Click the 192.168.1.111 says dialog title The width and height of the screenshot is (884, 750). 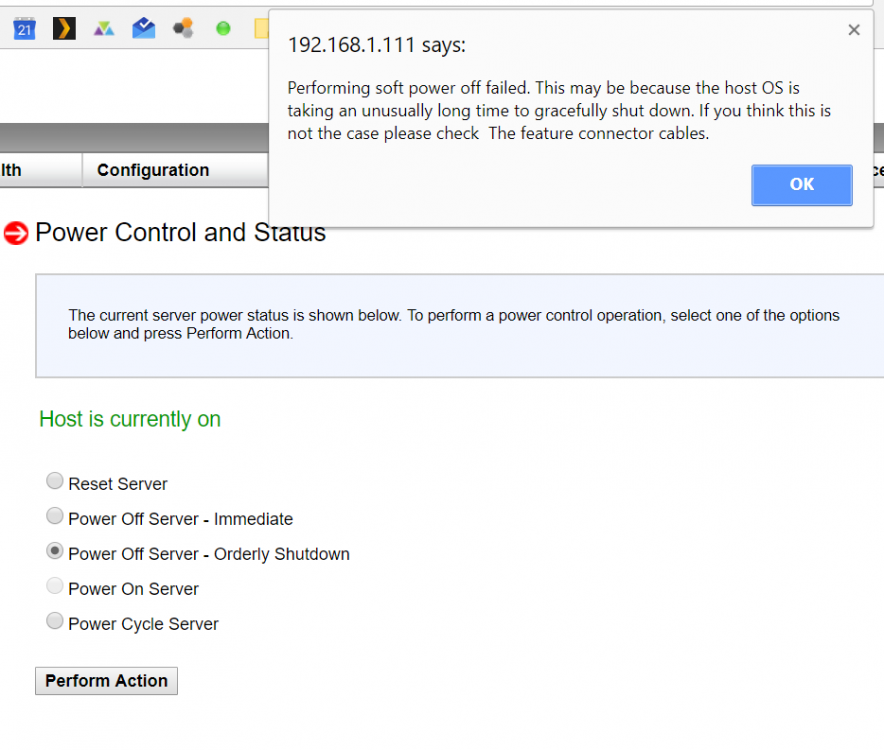point(377,45)
